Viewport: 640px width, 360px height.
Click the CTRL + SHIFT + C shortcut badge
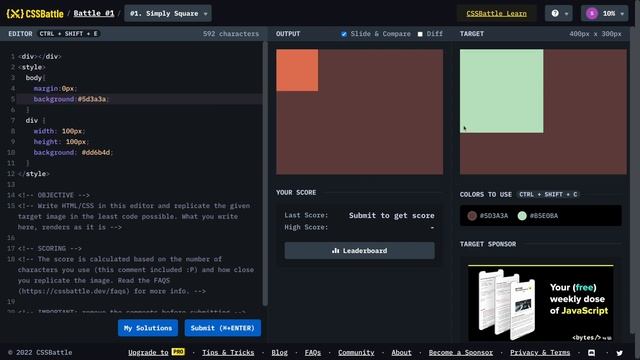coord(548,195)
